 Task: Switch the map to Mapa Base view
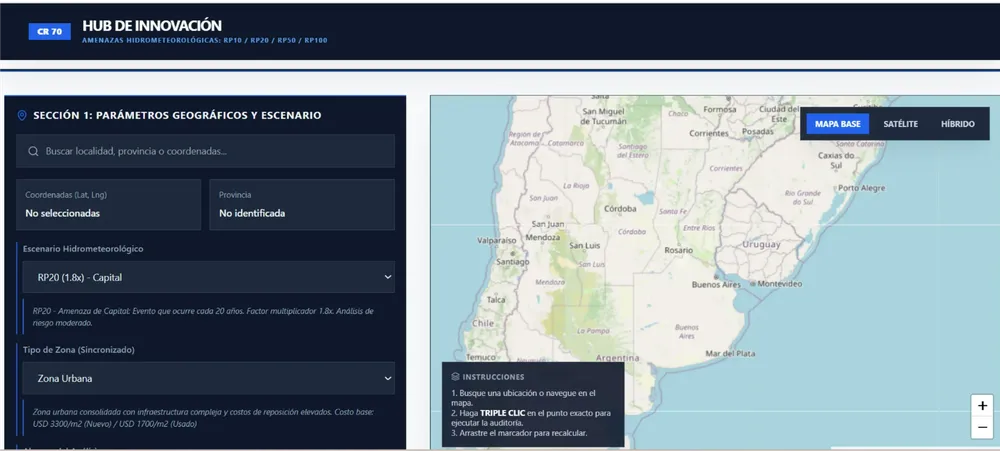point(837,124)
